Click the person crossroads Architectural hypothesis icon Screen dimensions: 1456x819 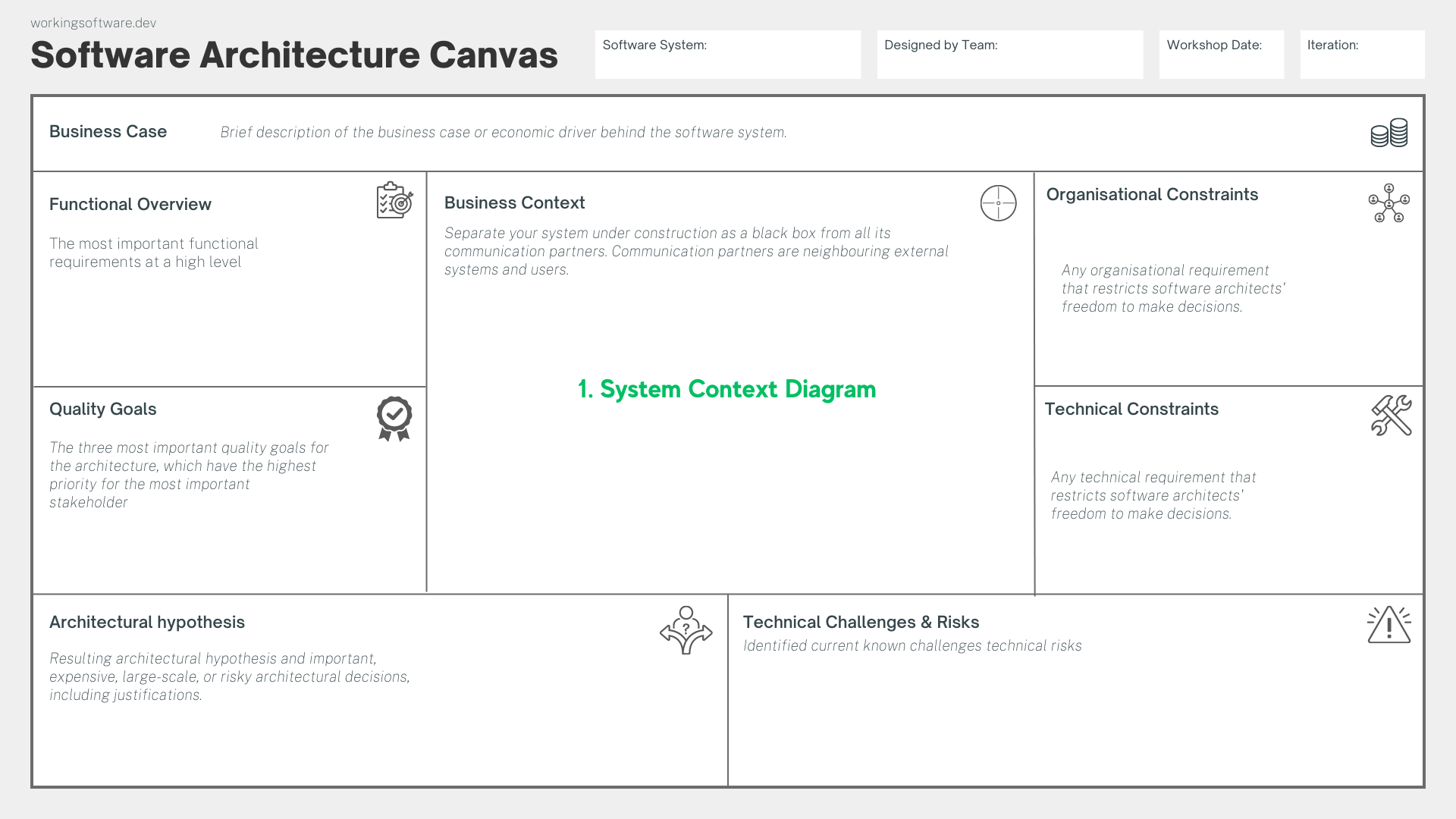coord(686,630)
